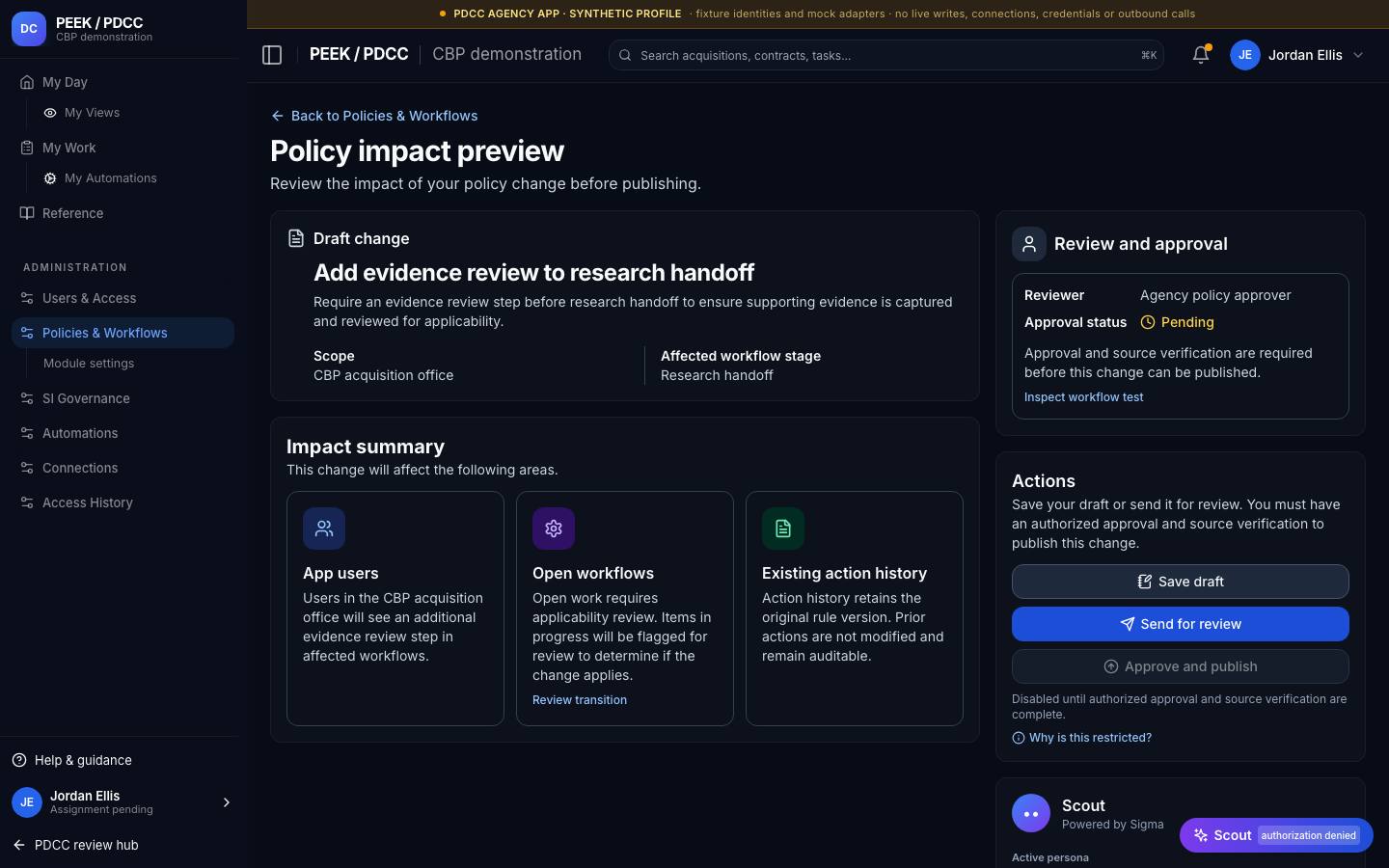The width and height of the screenshot is (1389, 868).
Task: Click the DC workspace logo badge
Action: tap(29, 29)
